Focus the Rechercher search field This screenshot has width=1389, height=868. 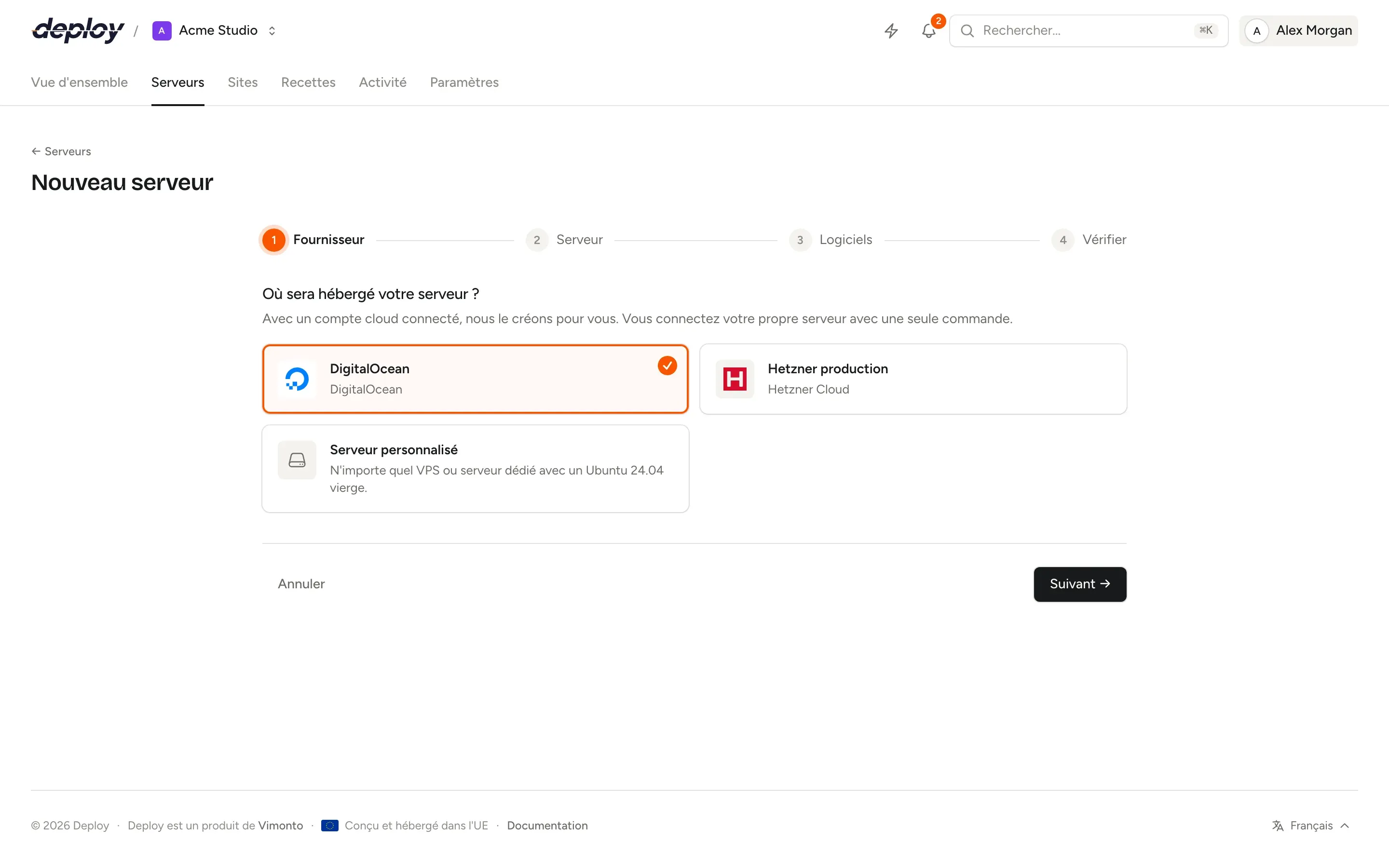(1088, 30)
